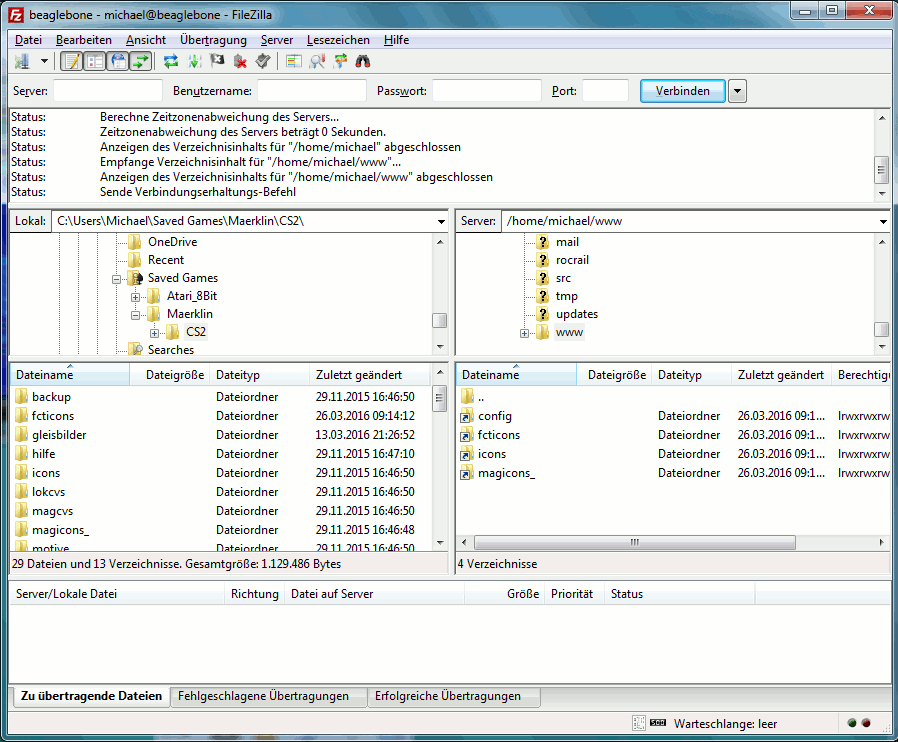
Task: Click the Verbinden button
Action: [683, 91]
